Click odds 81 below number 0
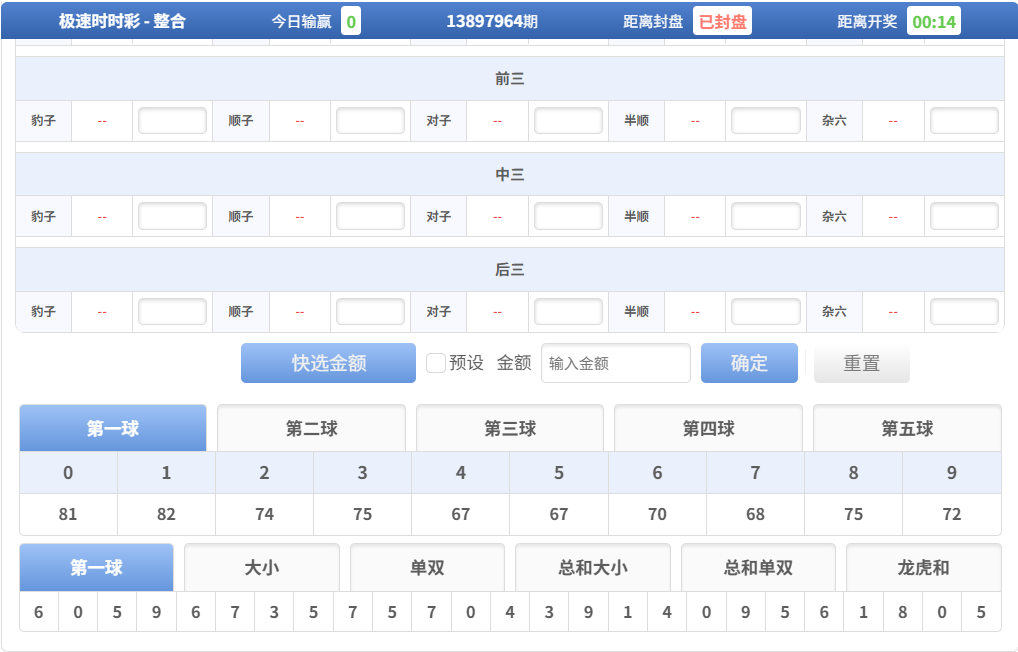This screenshot has width=1018, height=652. click(x=67, y=514)
